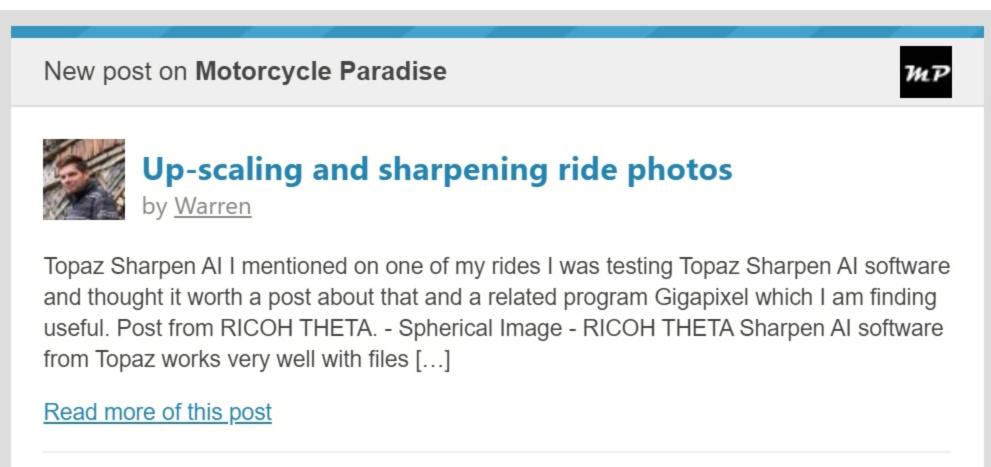991x467 pixels.
Task: Click the excerpt's last line starting from Topaz
Action: [246, 360]
